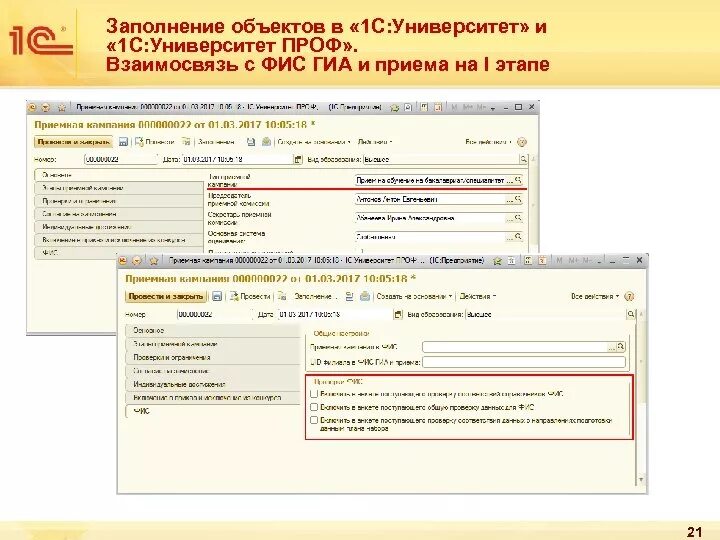This screenshot has width=720, height=540.
Task: Click the help question-mark icon in back window
Action: click(x=522, y=142)
